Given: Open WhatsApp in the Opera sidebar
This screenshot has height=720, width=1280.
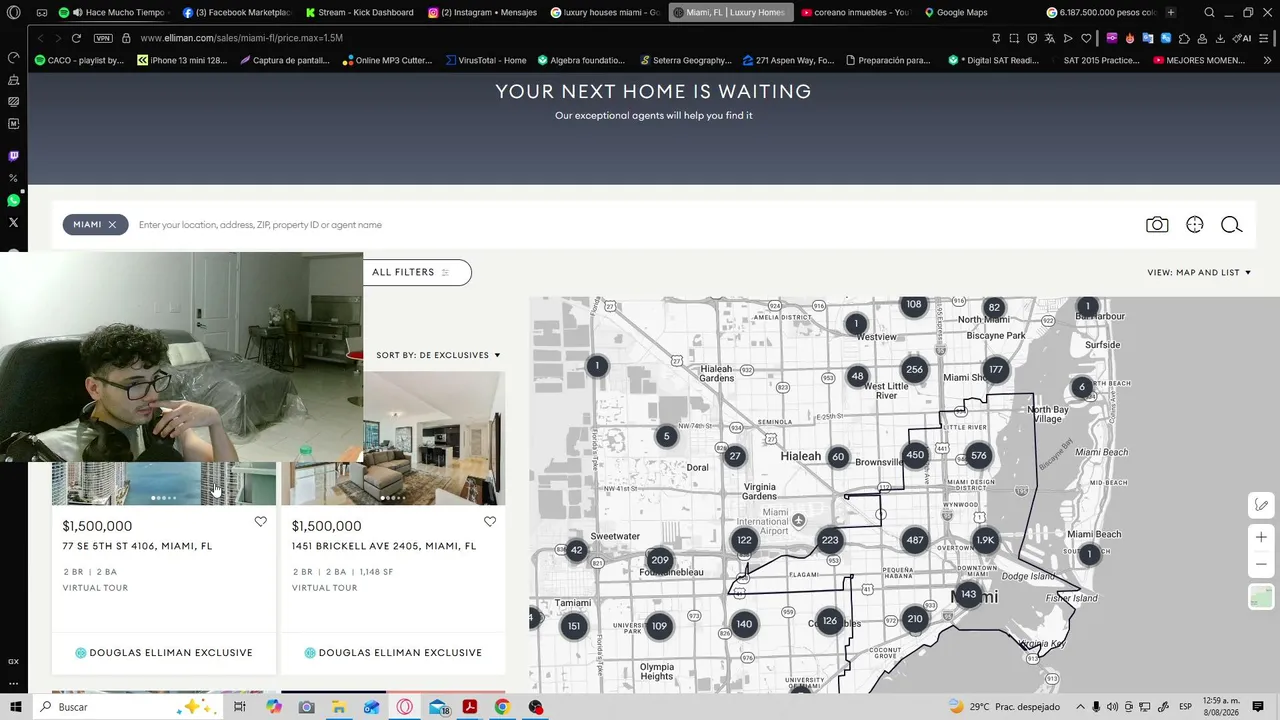Looking at the screenshot, I should coord(13,201).
